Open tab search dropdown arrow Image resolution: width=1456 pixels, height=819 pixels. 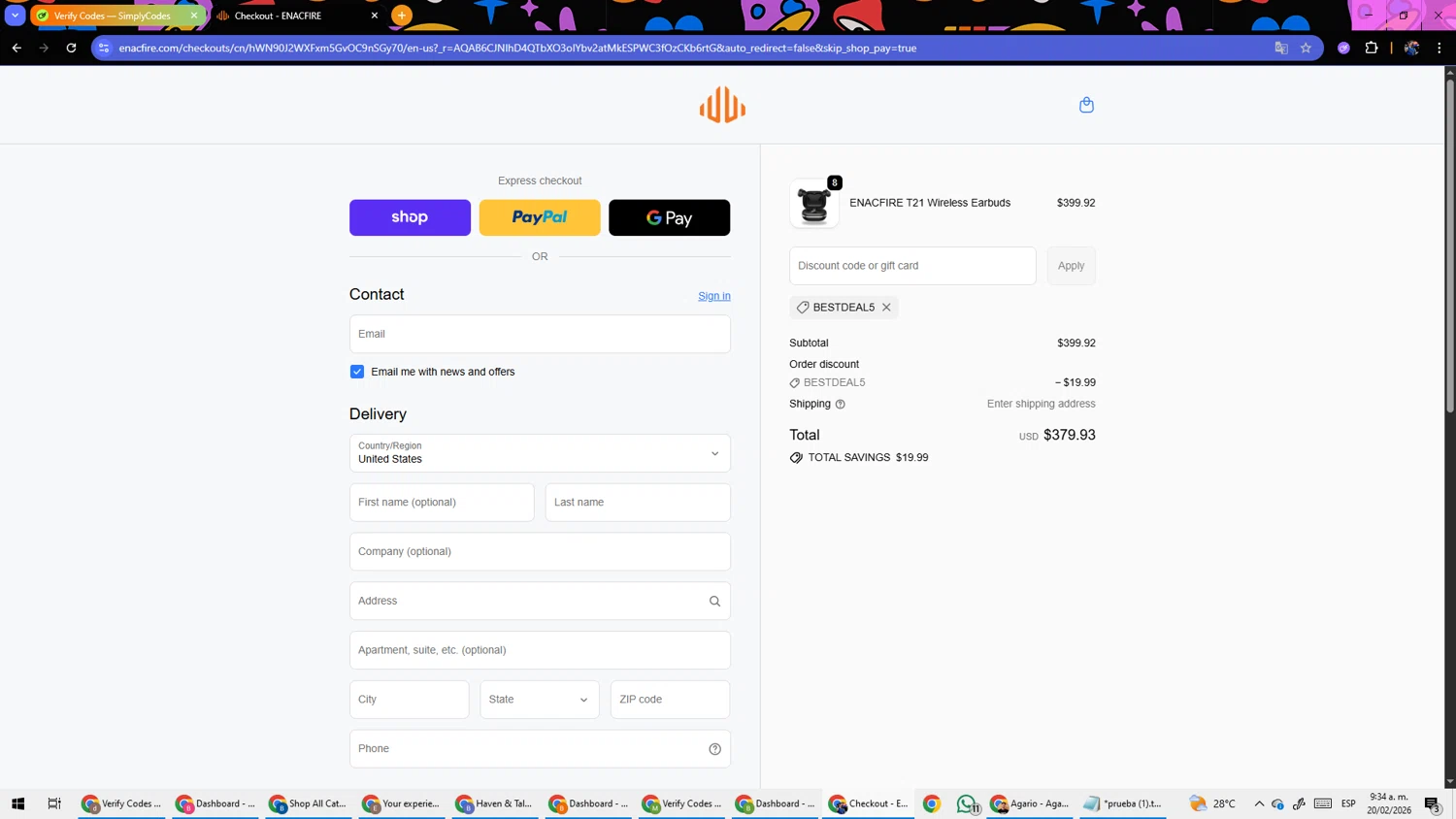(x=15, y=16)
